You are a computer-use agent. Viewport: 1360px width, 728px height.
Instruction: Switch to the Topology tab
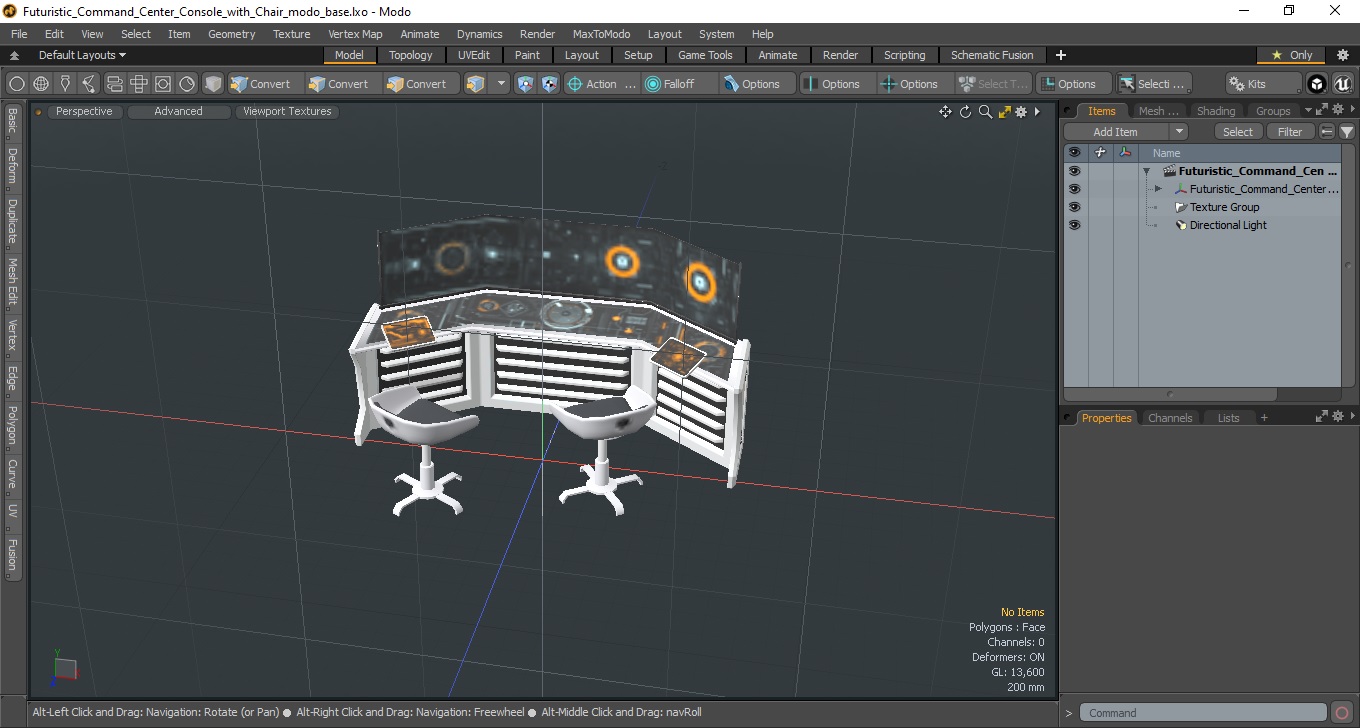411,55
